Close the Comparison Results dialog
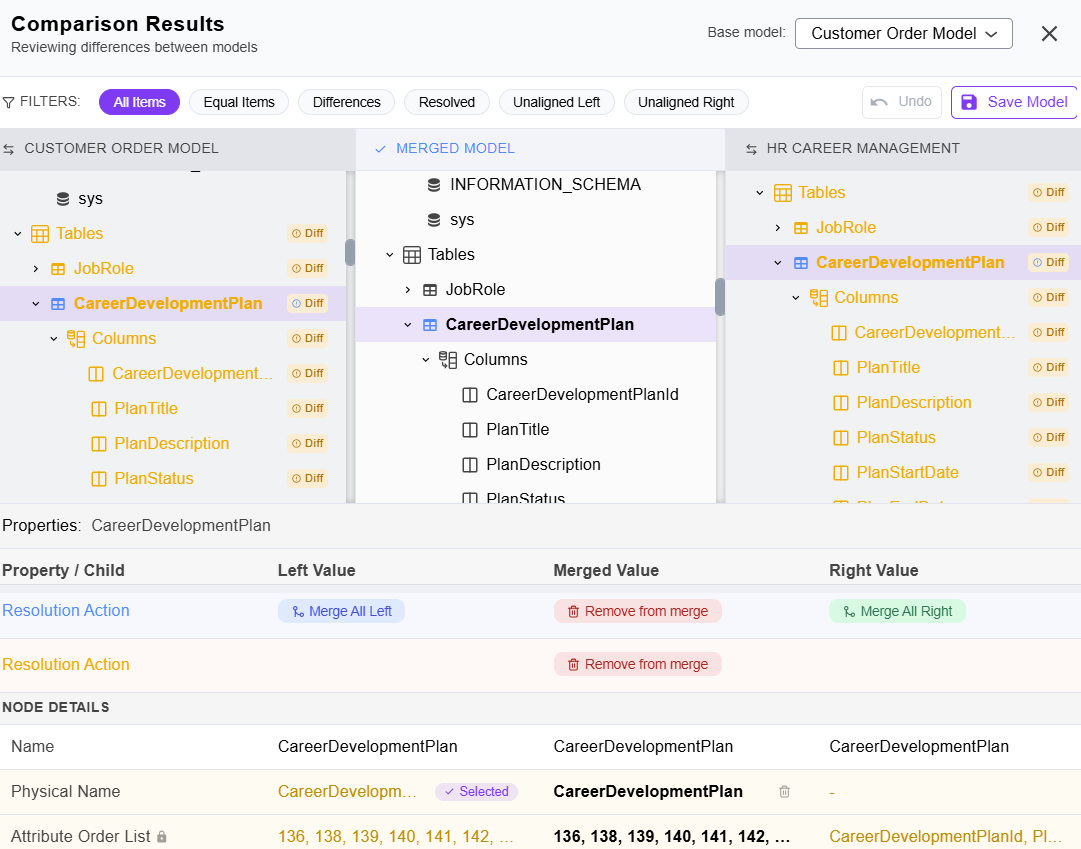This screenshot has height=849, width=1081. [x=1049, y=34]
